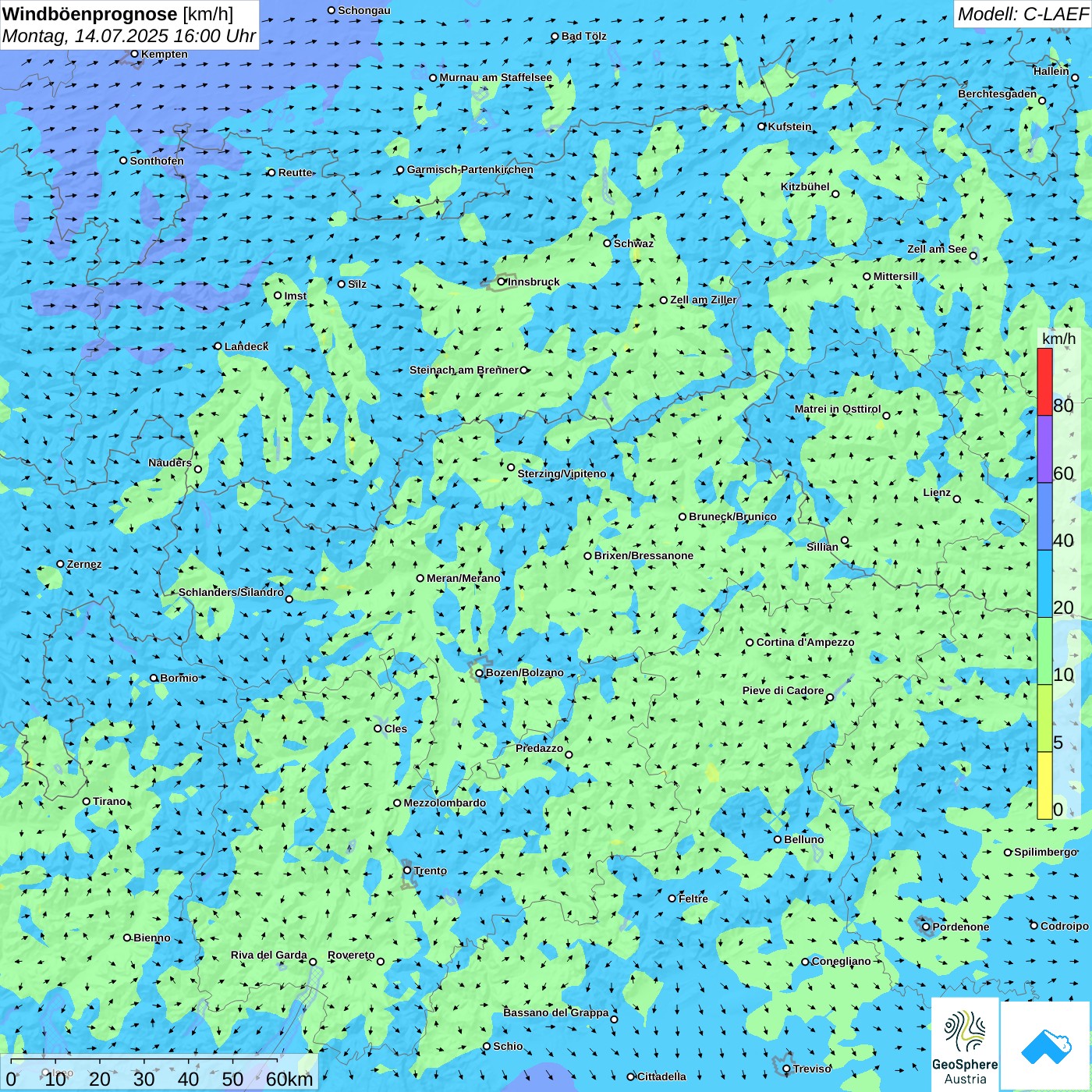Click the purple 60 km/h legend segment

point(1044,449)
